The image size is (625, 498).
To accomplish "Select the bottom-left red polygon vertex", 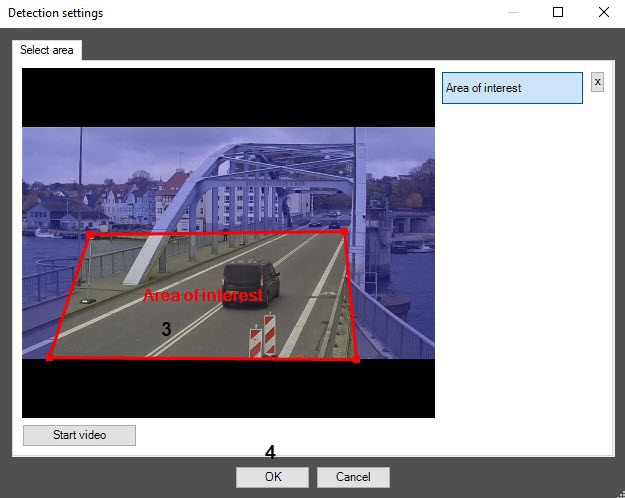I will pos(50,357).
